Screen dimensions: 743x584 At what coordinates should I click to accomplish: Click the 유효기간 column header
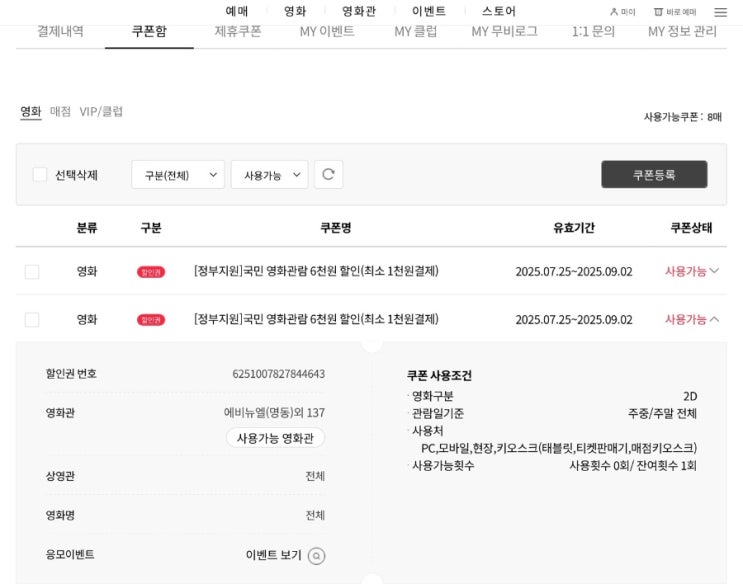574,228
